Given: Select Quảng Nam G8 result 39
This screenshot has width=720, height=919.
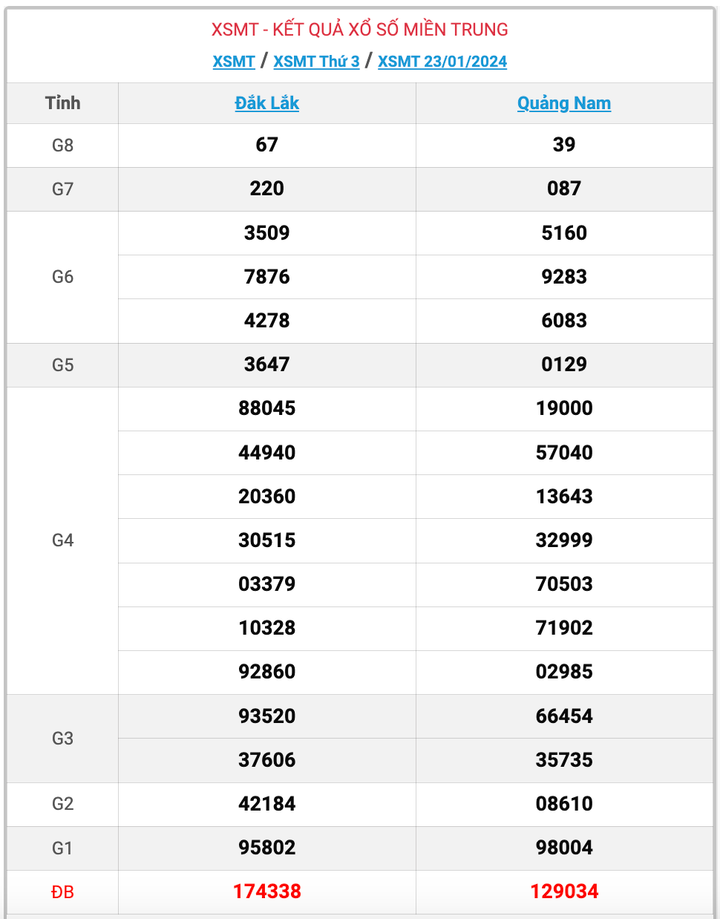Looking at the screenshot, I should coord(564,145).
